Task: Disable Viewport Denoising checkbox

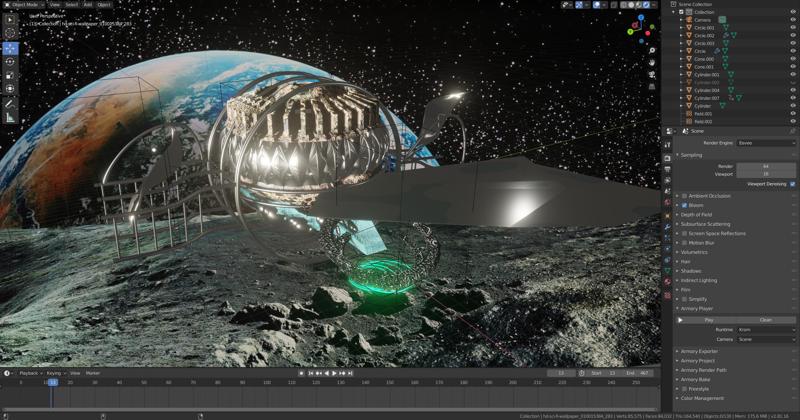Action: click(x=792, y=184)
